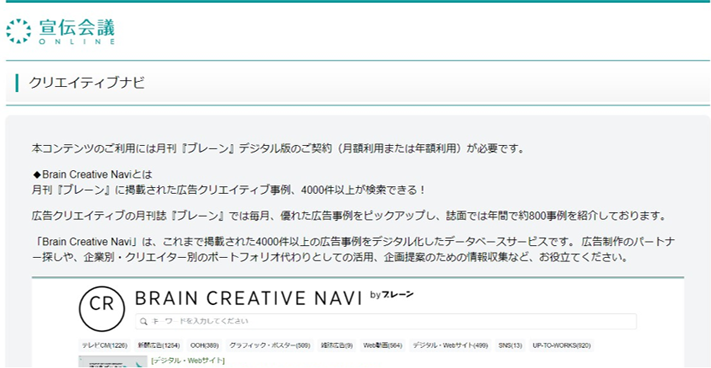Select the SNS(13) category tag

(x=511, y=345)
